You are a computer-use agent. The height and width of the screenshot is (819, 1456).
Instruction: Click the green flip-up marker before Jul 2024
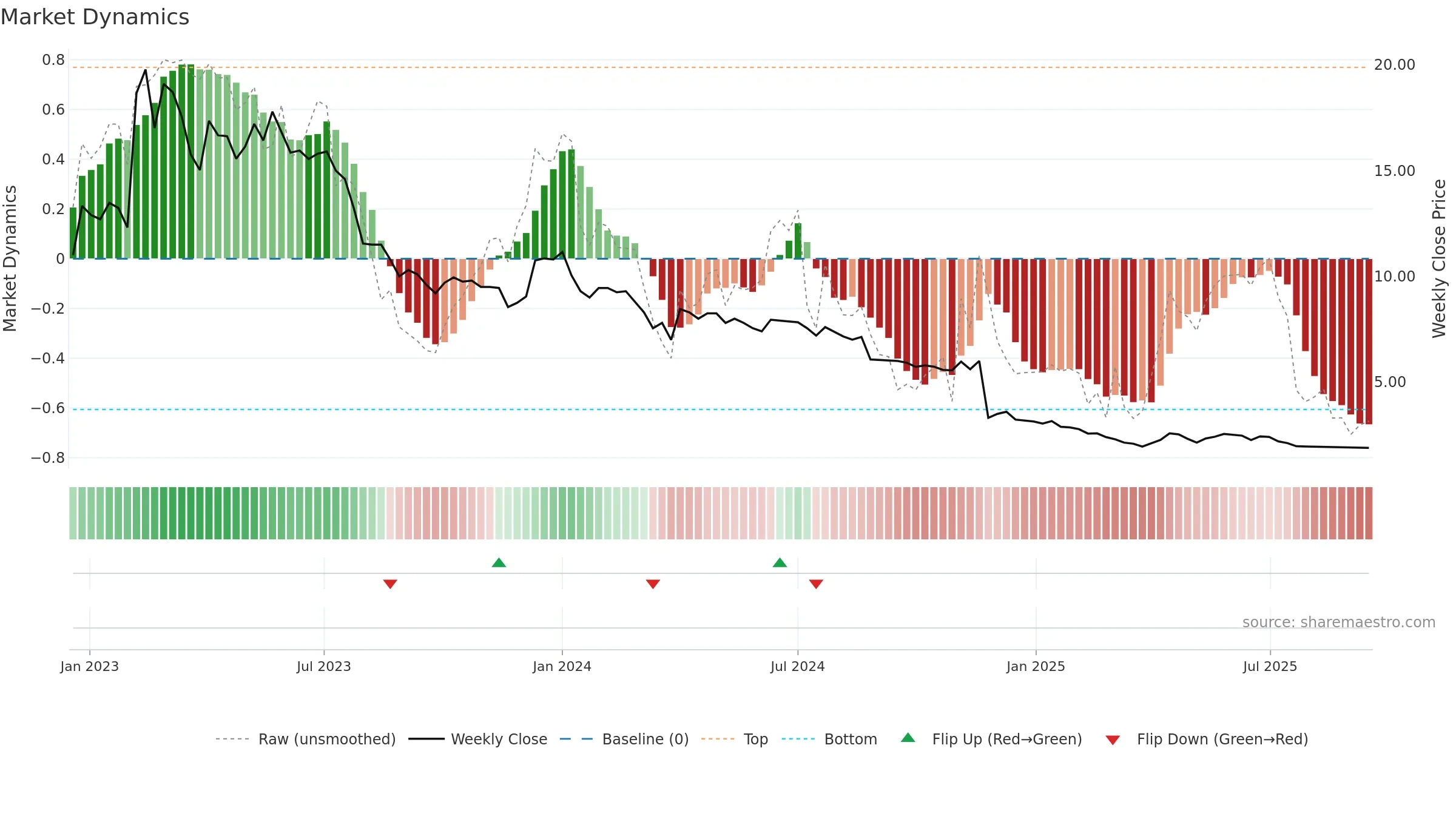[780, 562]
